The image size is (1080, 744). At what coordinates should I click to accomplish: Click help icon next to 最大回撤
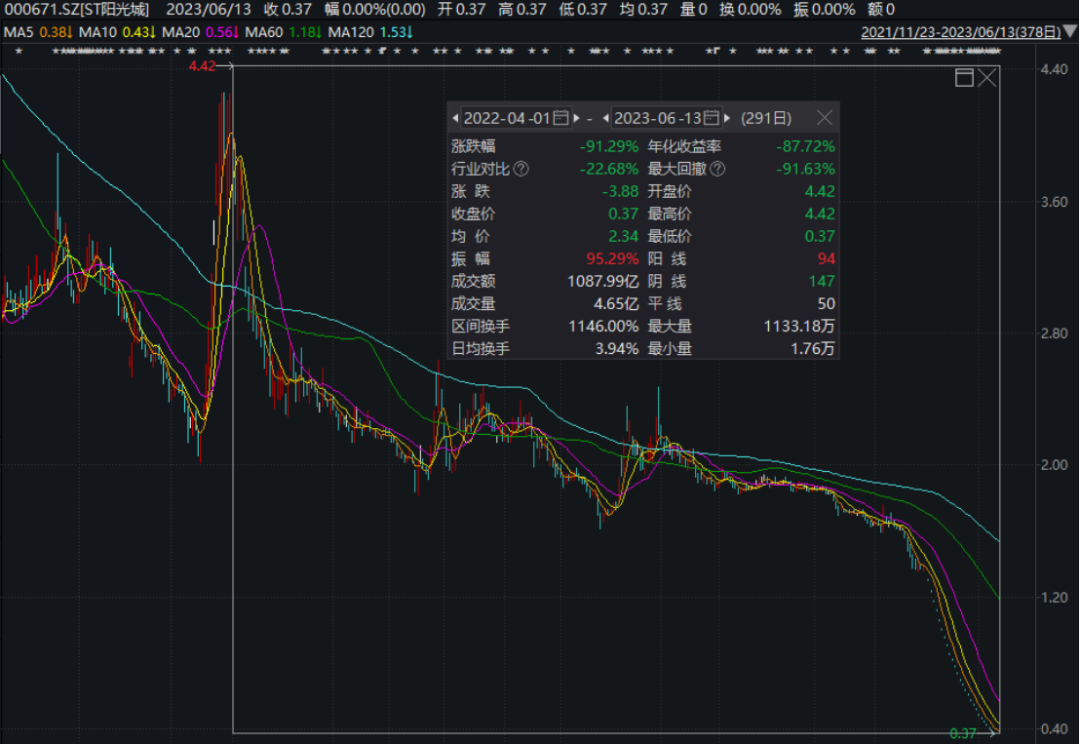point(716,168)
